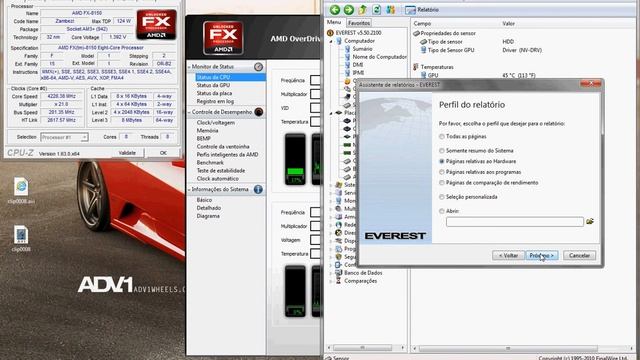
Task: Click the Próximo button in the report wizard
Action: coord(542,256)
